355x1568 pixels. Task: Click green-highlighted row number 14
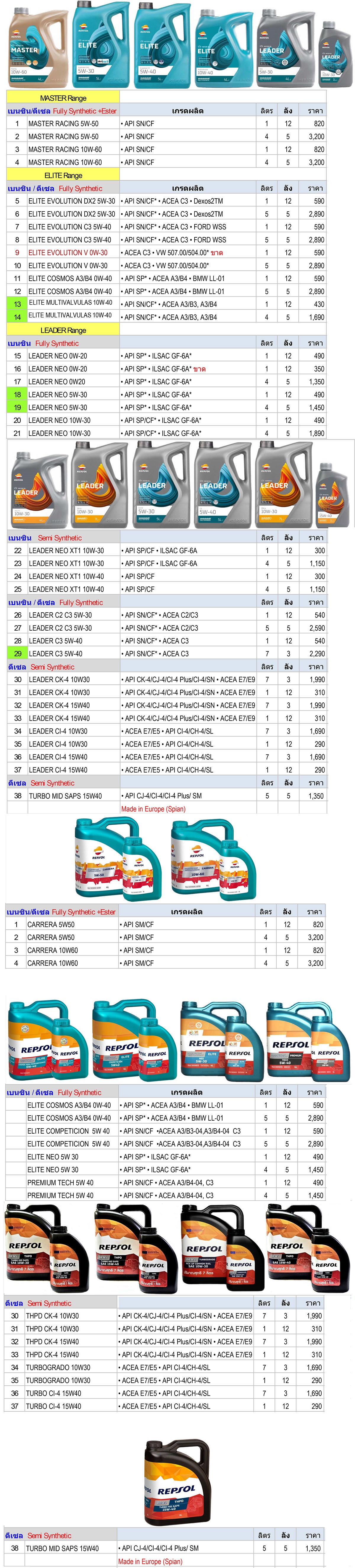tap(17, 316)
